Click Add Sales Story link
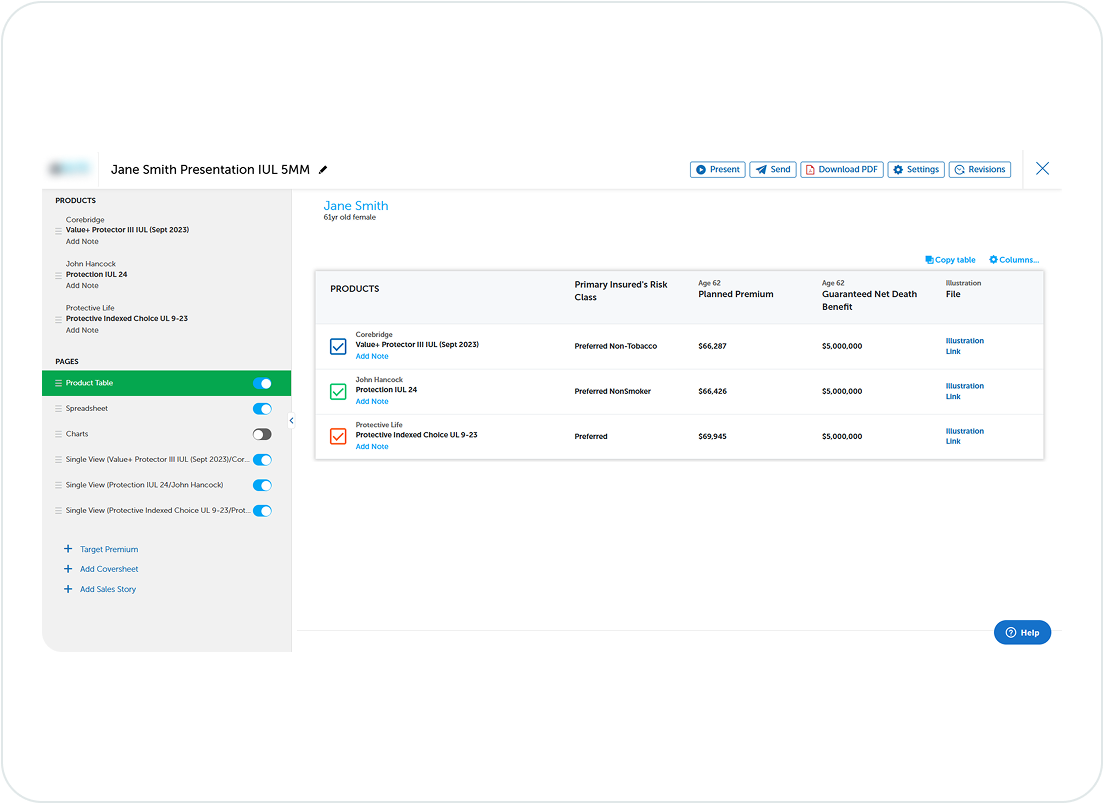This screenshot has width=1103, height=803. pyautogui.click(x=108, y=589)
